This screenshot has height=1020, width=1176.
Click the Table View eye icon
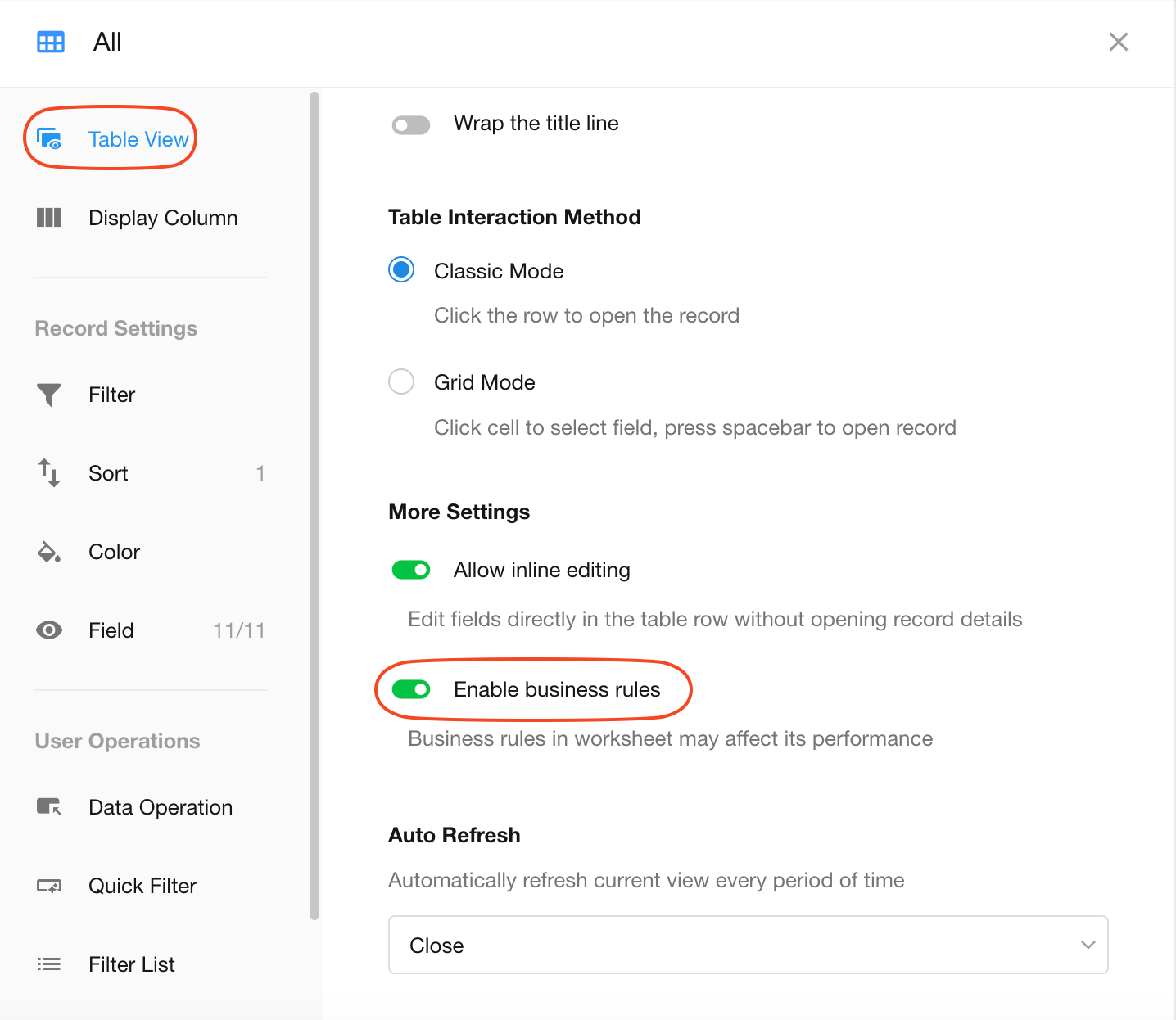(x=49, y=139)
